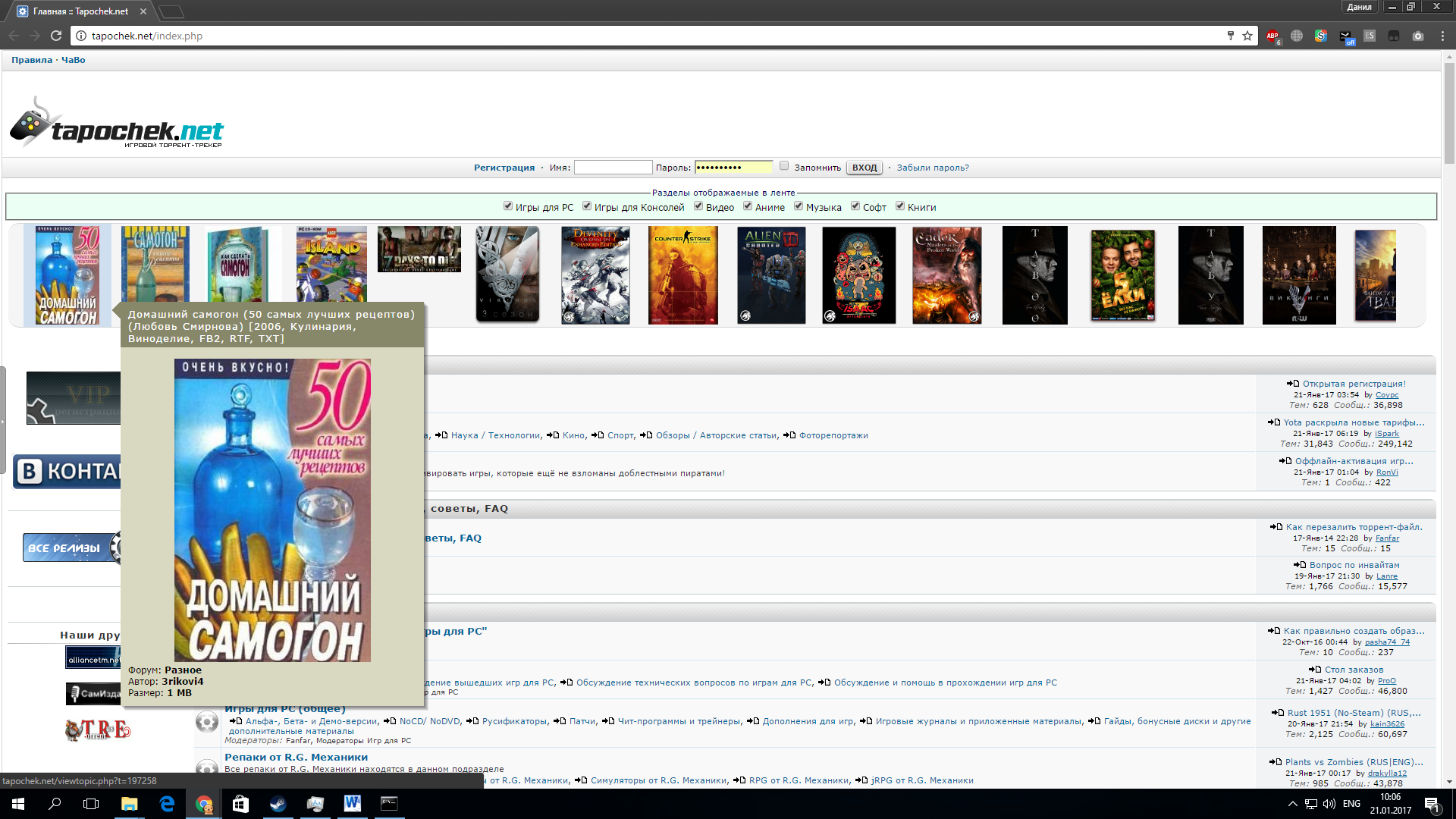Open the Alien Shooter cover thumbnail
Screen dimensions: 1456x819
pos(771,275)
